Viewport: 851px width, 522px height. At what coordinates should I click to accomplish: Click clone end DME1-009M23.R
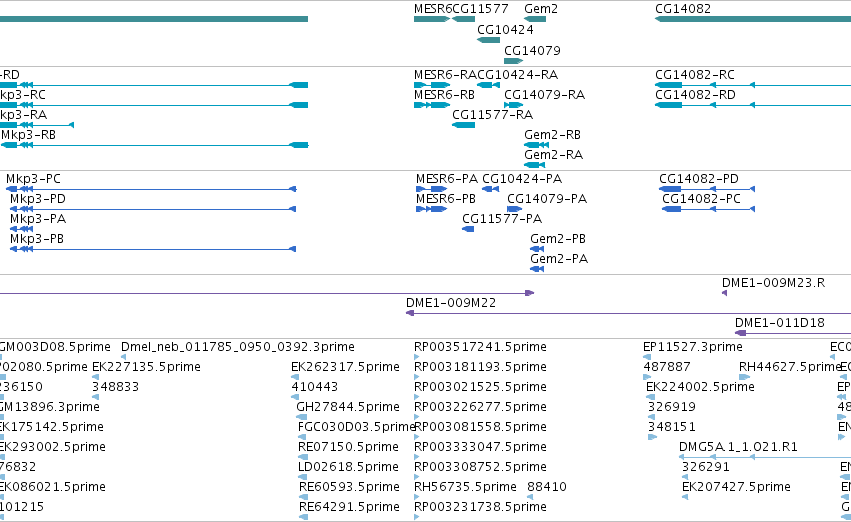[725, 293]
